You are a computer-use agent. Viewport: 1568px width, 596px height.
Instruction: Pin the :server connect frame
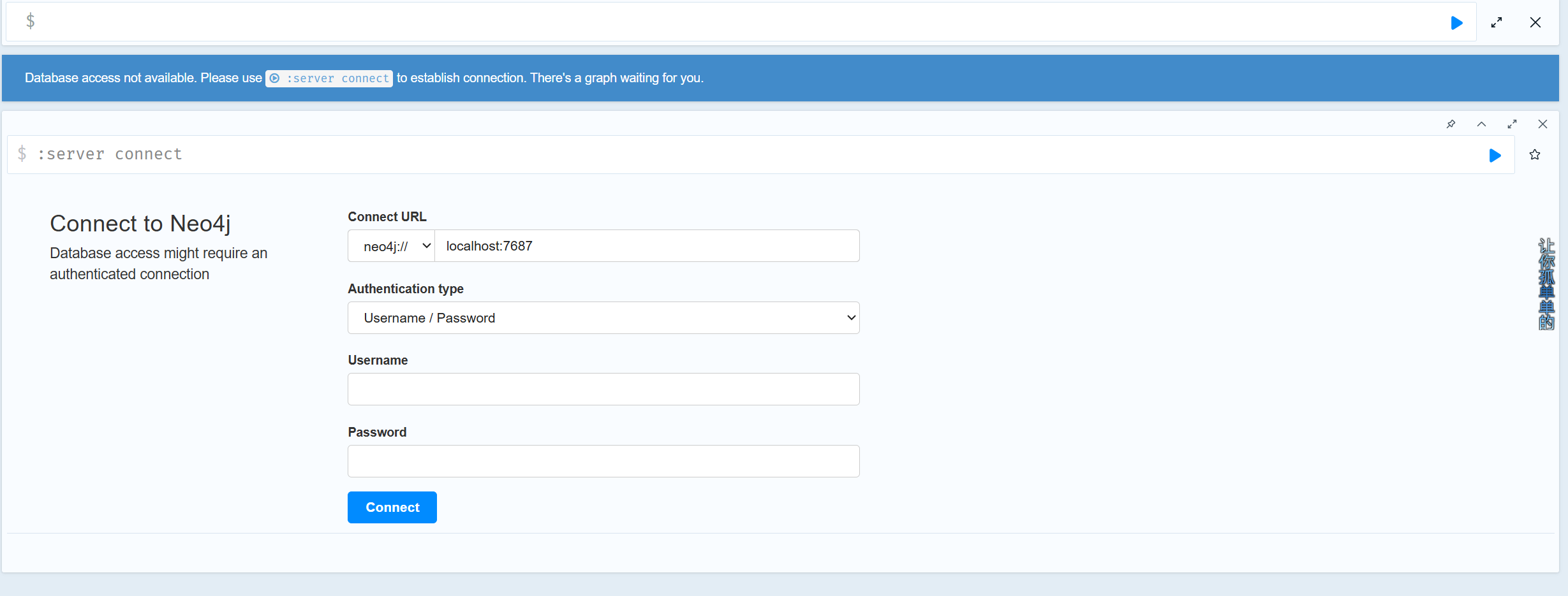click(1451, 124)
